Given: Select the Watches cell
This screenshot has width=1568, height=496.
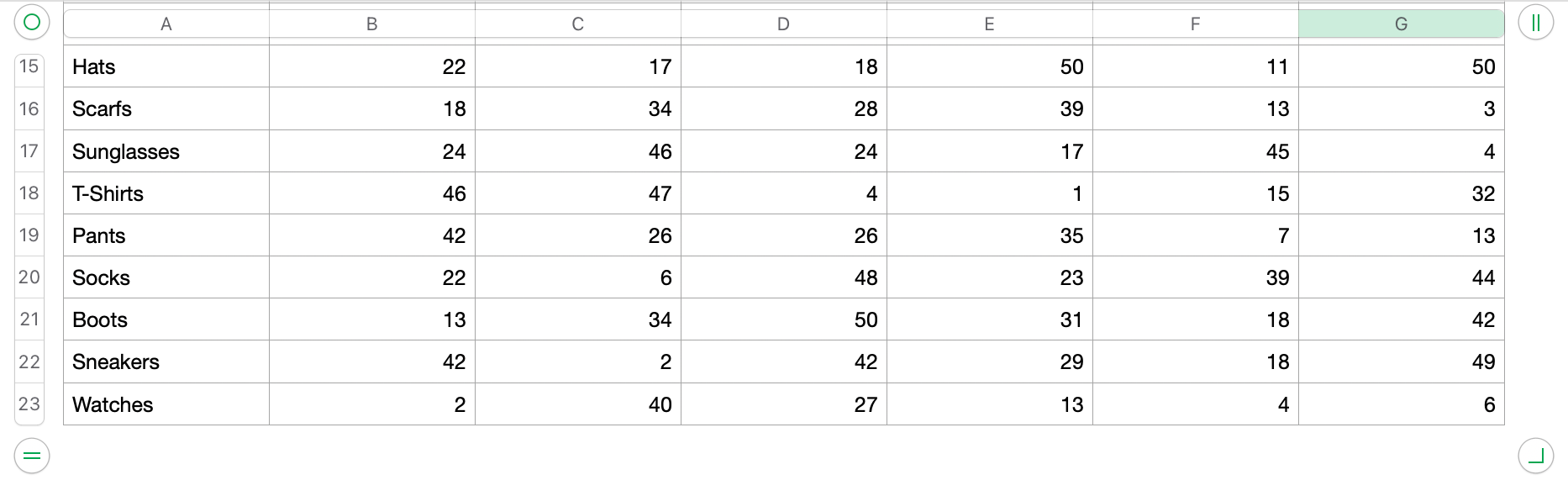Looking at the screenshot, I should [x=166, y=404].
